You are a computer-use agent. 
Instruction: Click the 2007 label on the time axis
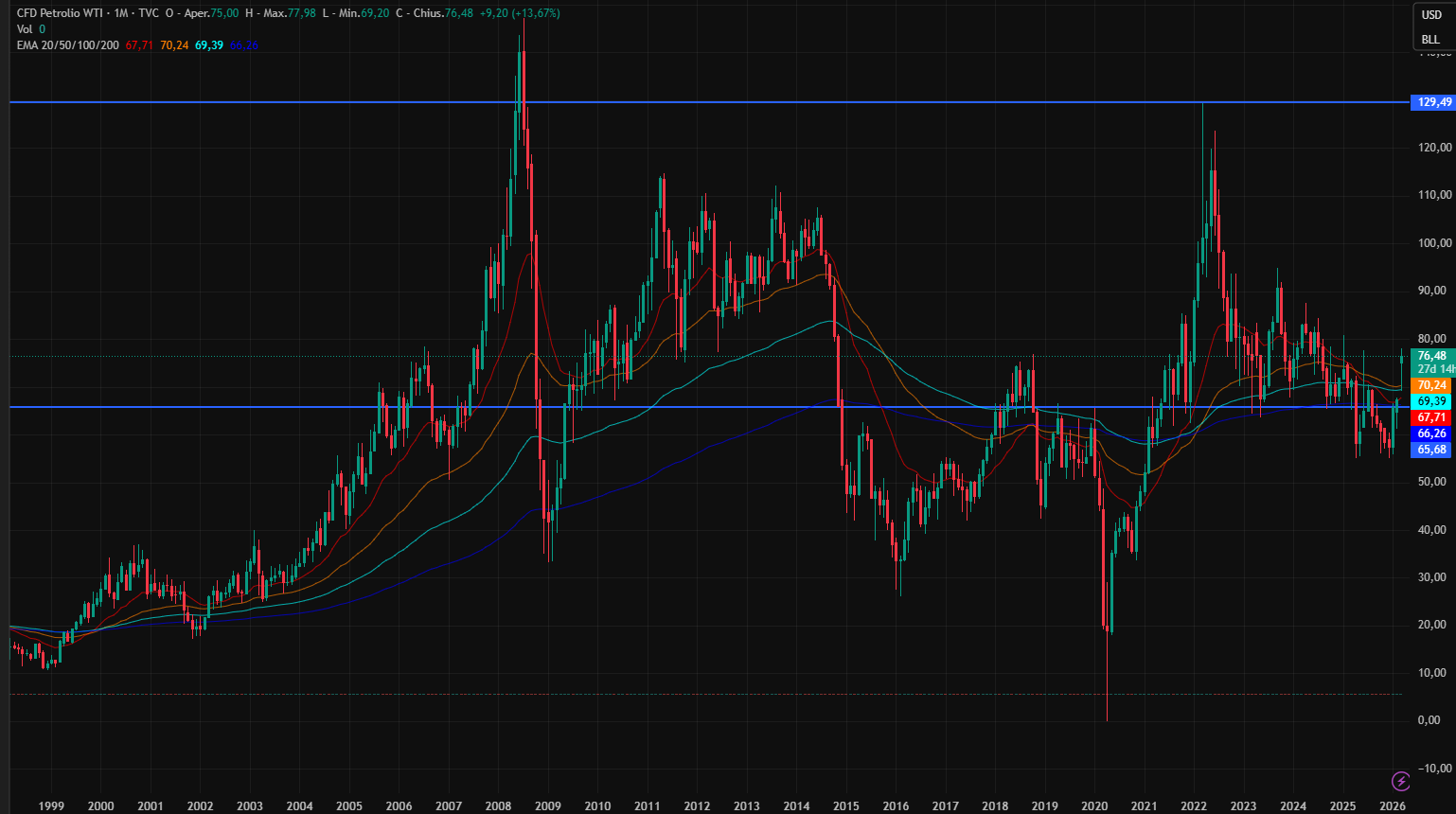(x=449, y=806)
